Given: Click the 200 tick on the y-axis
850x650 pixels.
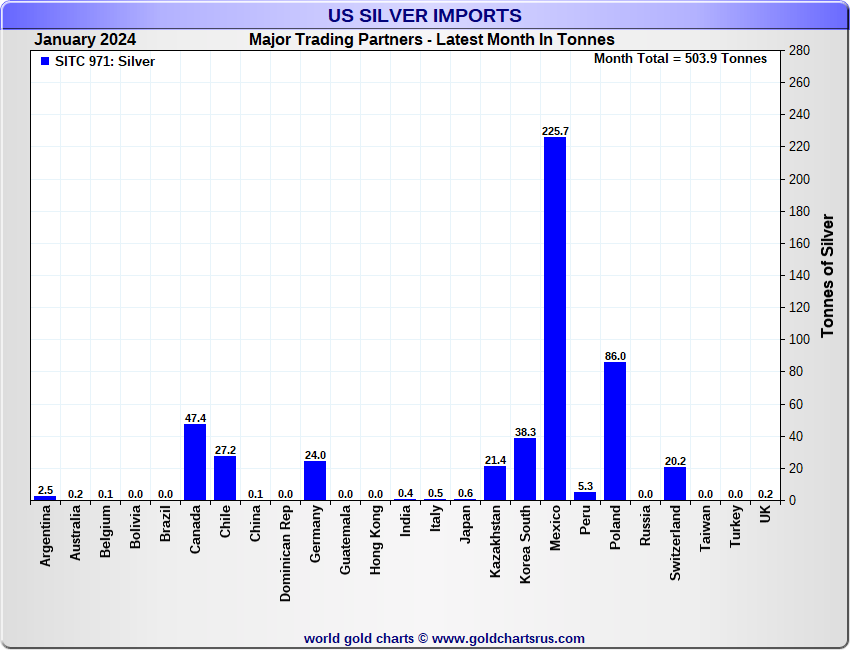Looking at the screenshot, I should click(799, 179).
